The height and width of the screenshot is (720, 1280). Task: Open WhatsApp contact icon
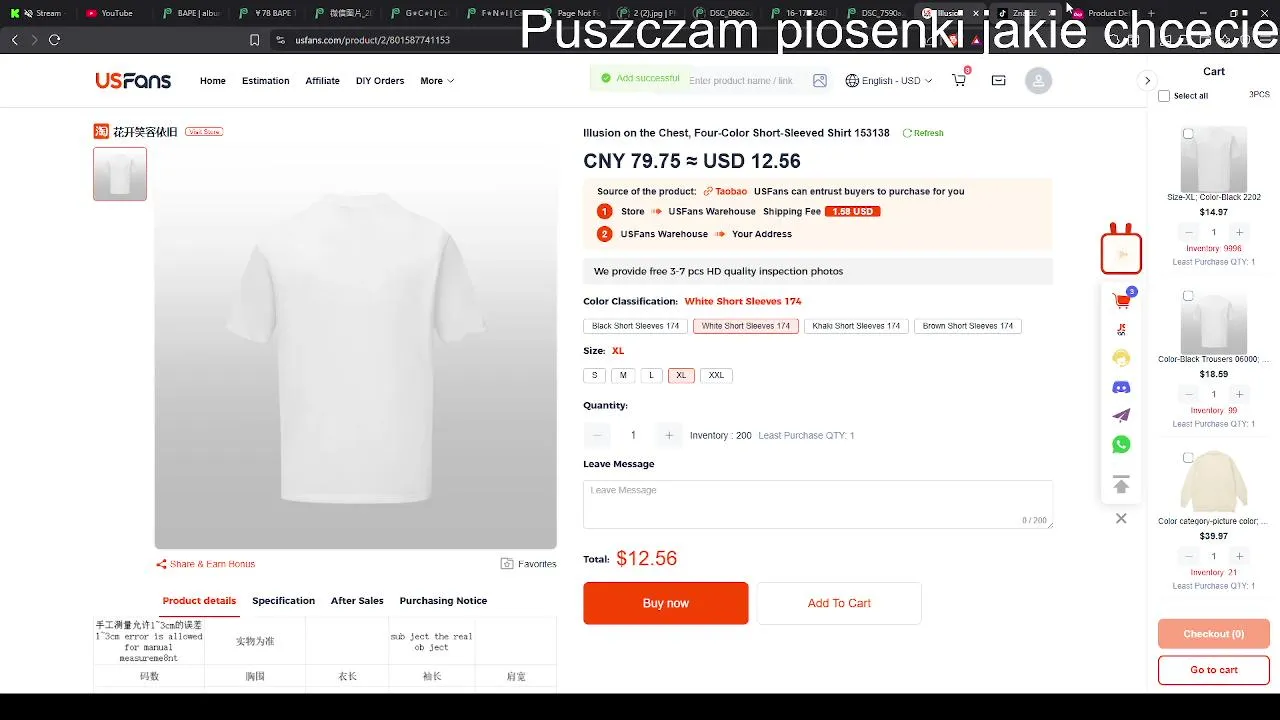pos(1121,444)
